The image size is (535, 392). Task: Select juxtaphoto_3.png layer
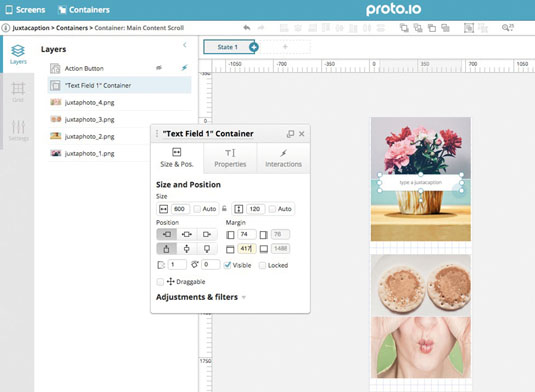(119, 119)
